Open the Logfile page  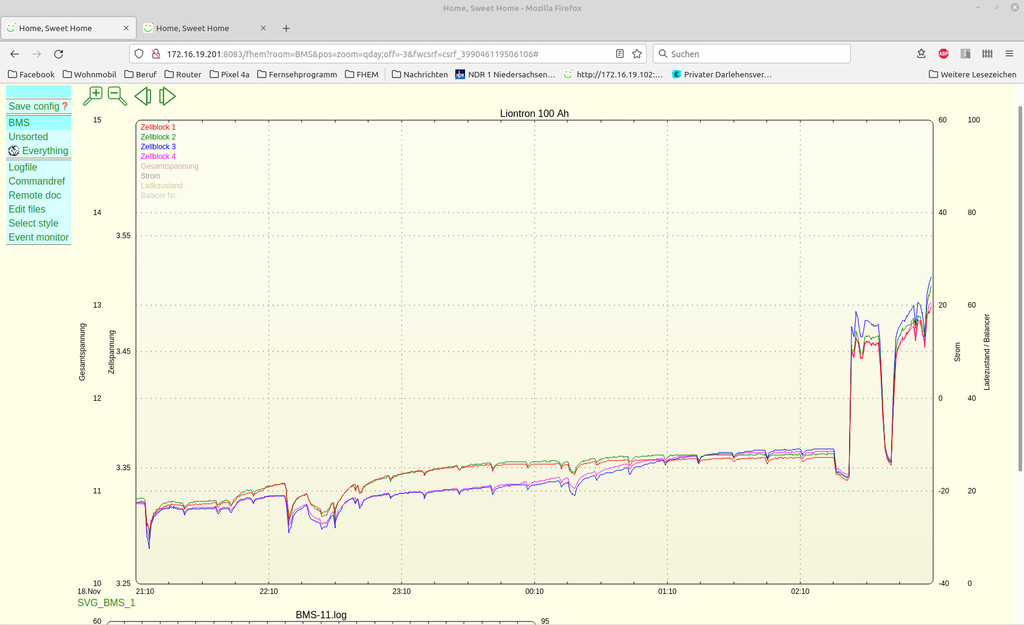coord(23,167)
